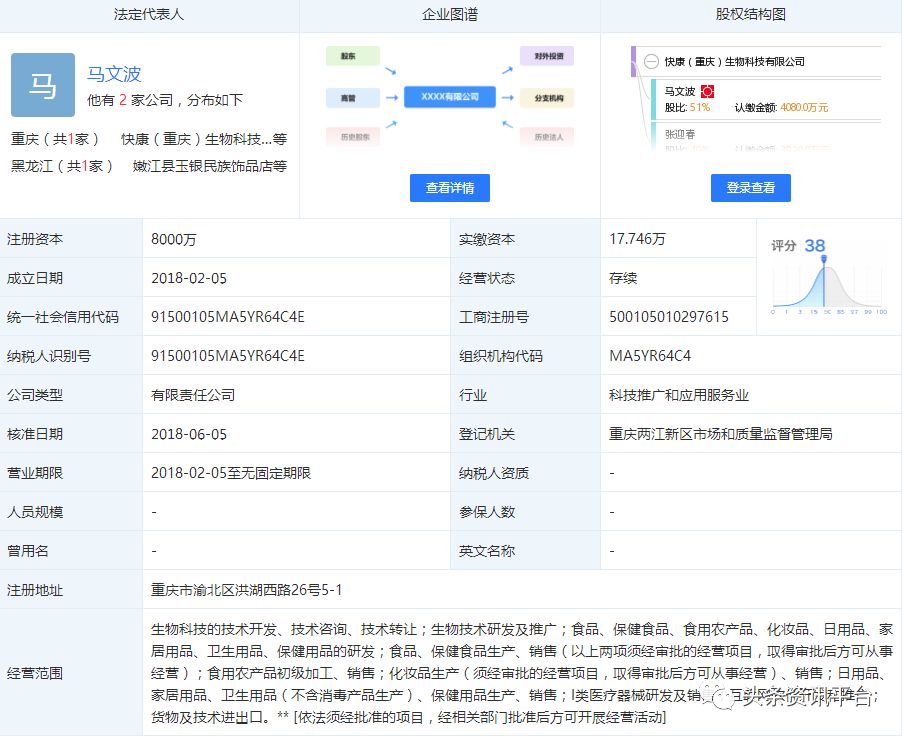Click the 马文波 shareholder entry in equity chart
Screen dimensions: 903x737
pos(680,91)
